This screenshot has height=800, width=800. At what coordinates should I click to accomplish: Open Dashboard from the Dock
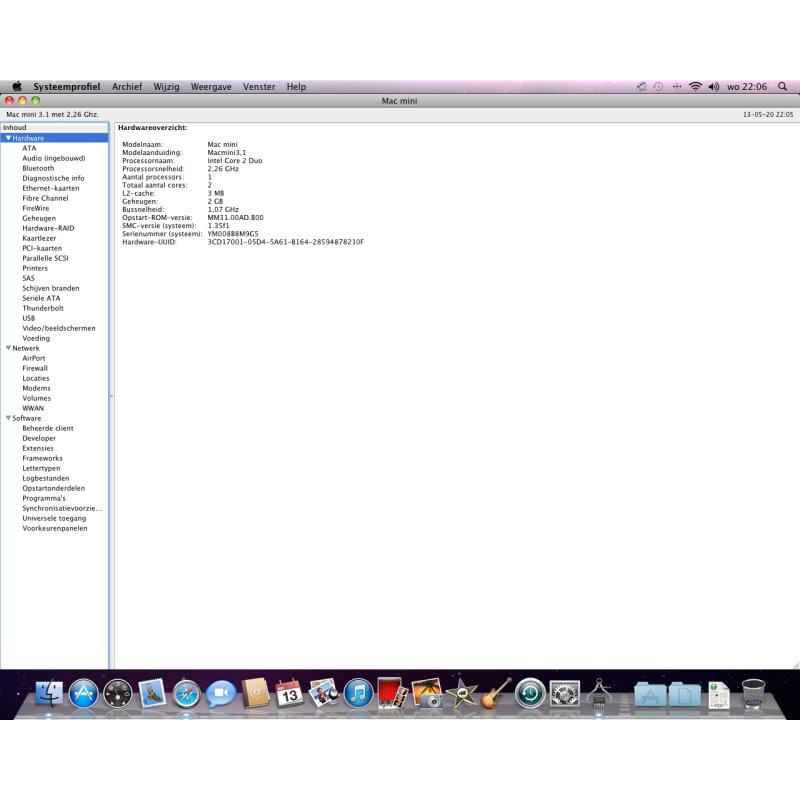coord(117,693)
